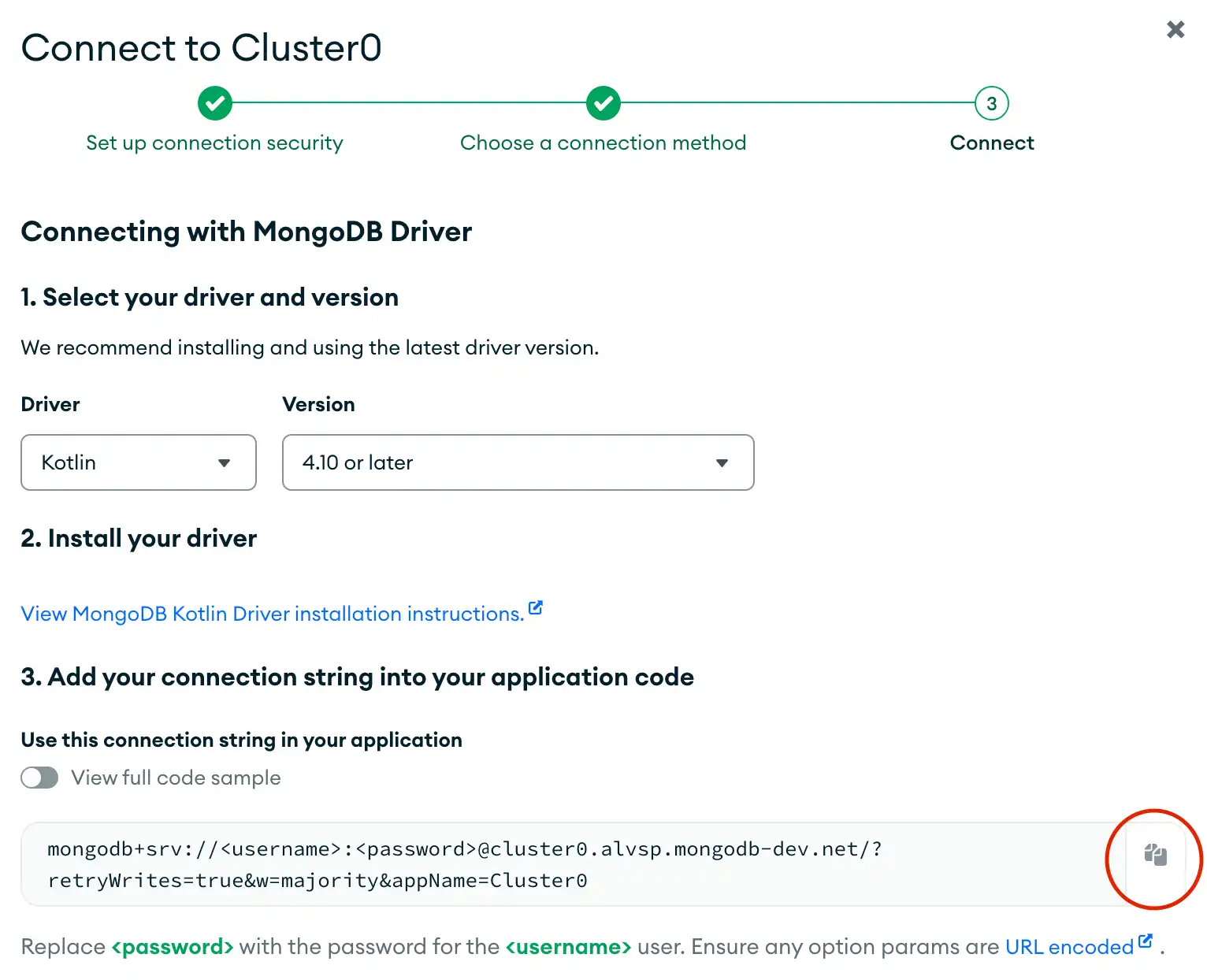Viewport: 1207px width, 980px height.
Task: Select the Choose a connection method step
Action: point(603,143)
